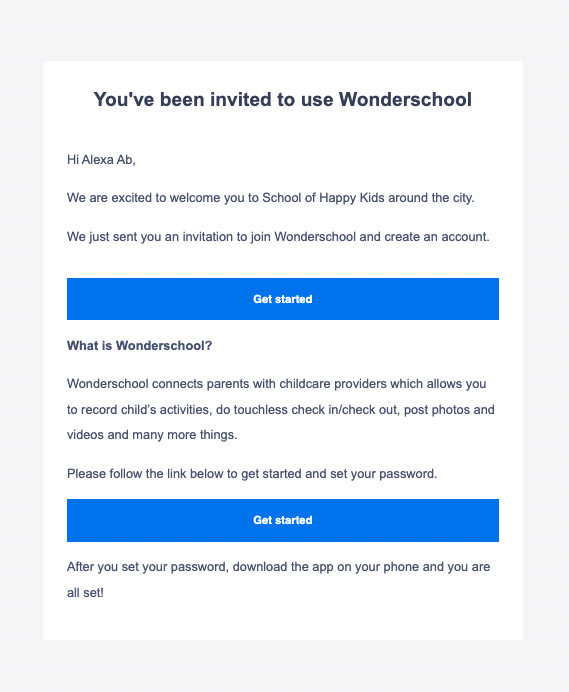Click the Get started button below the invitation text
This screenshot has height=692, width=569.
coord(283,299)
